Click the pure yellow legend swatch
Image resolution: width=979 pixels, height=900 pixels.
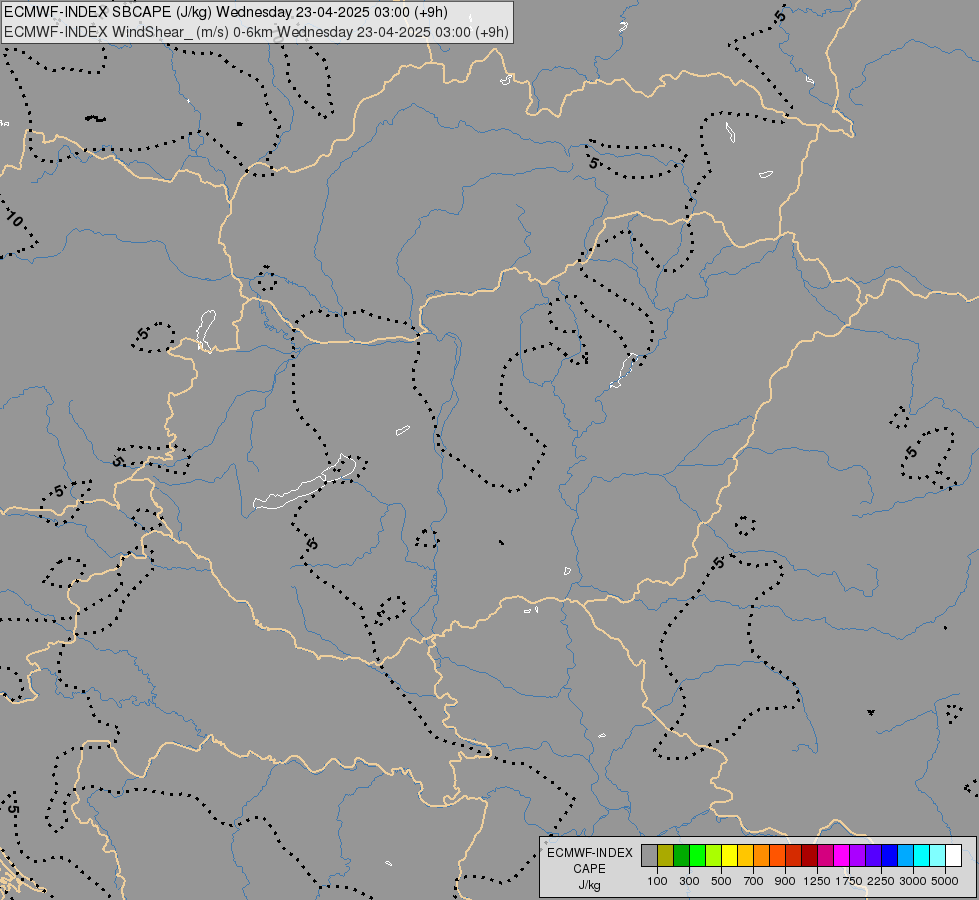click(729, 855)
